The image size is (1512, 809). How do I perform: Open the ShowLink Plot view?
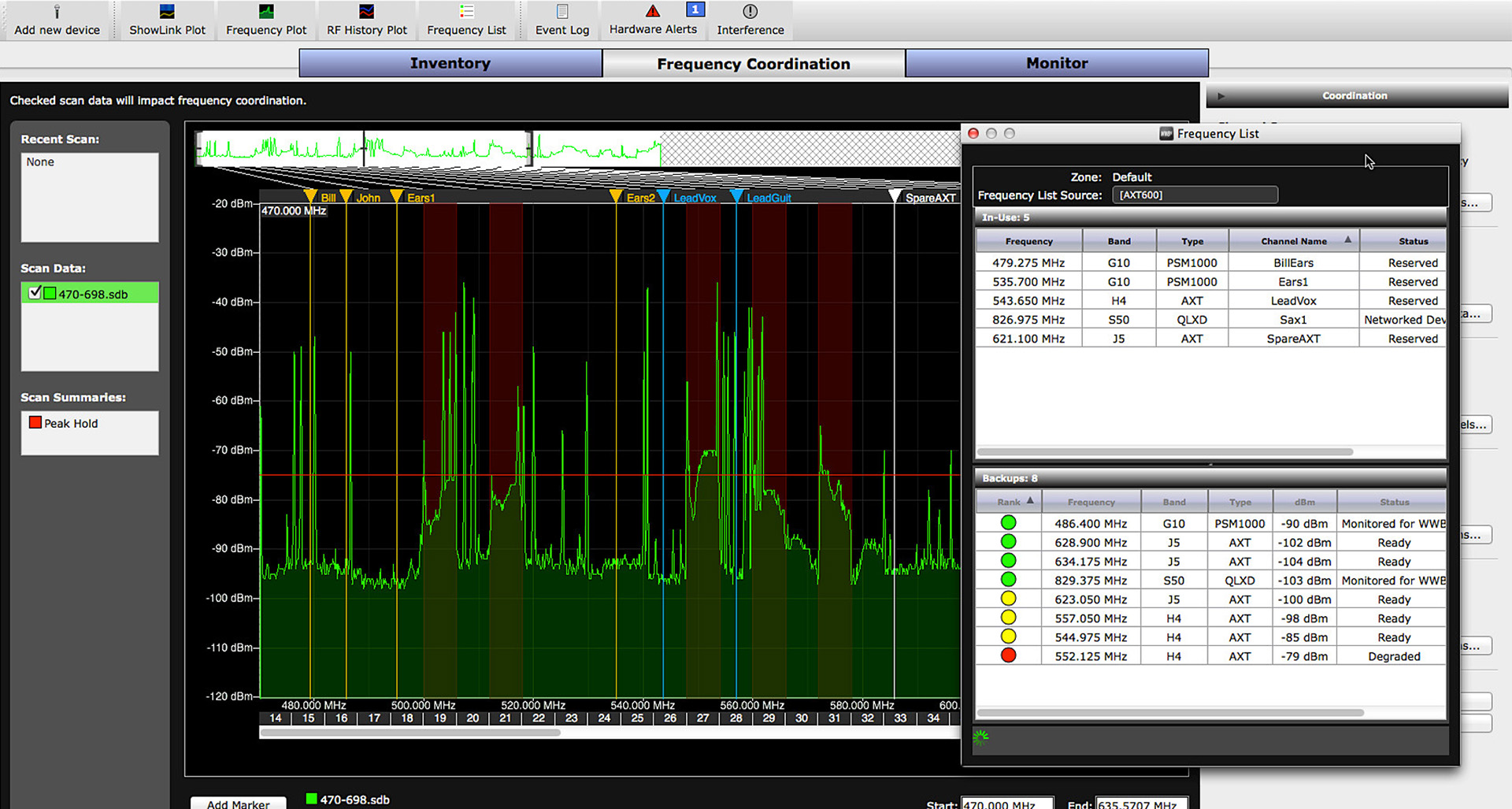[x=167, y=20]
